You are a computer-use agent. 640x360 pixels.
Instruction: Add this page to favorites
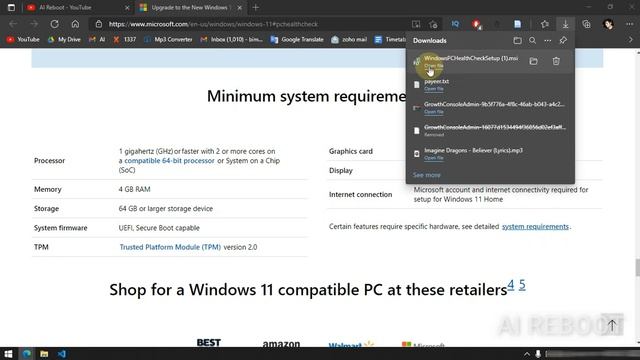click(x=433, y=24)
